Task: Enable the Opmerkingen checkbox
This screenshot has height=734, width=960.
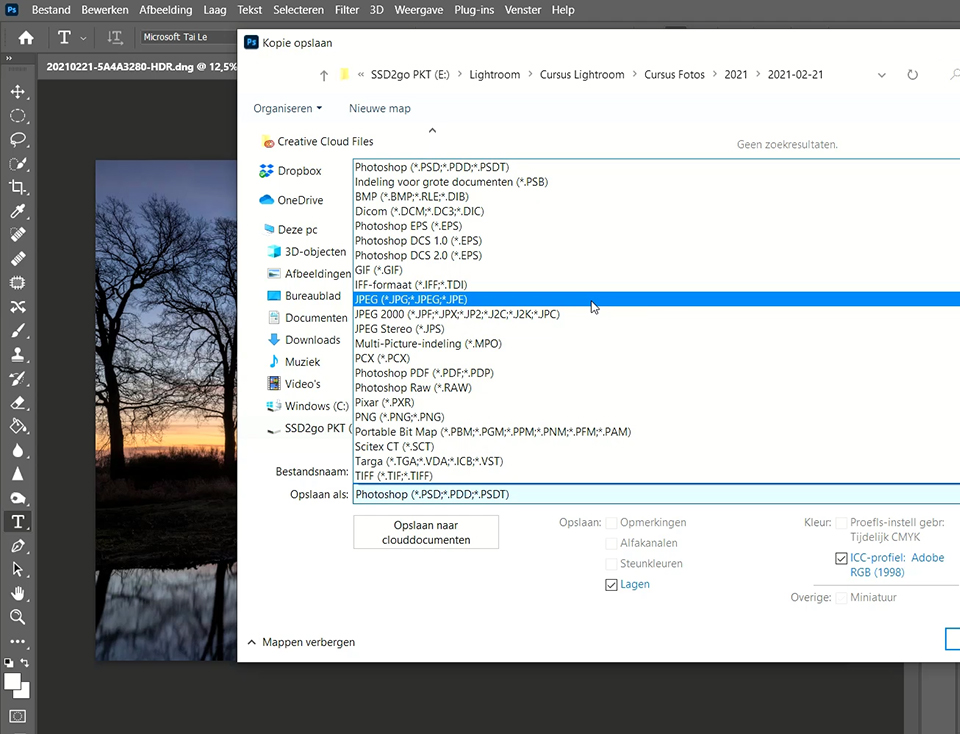Action: tap(611, 523)
